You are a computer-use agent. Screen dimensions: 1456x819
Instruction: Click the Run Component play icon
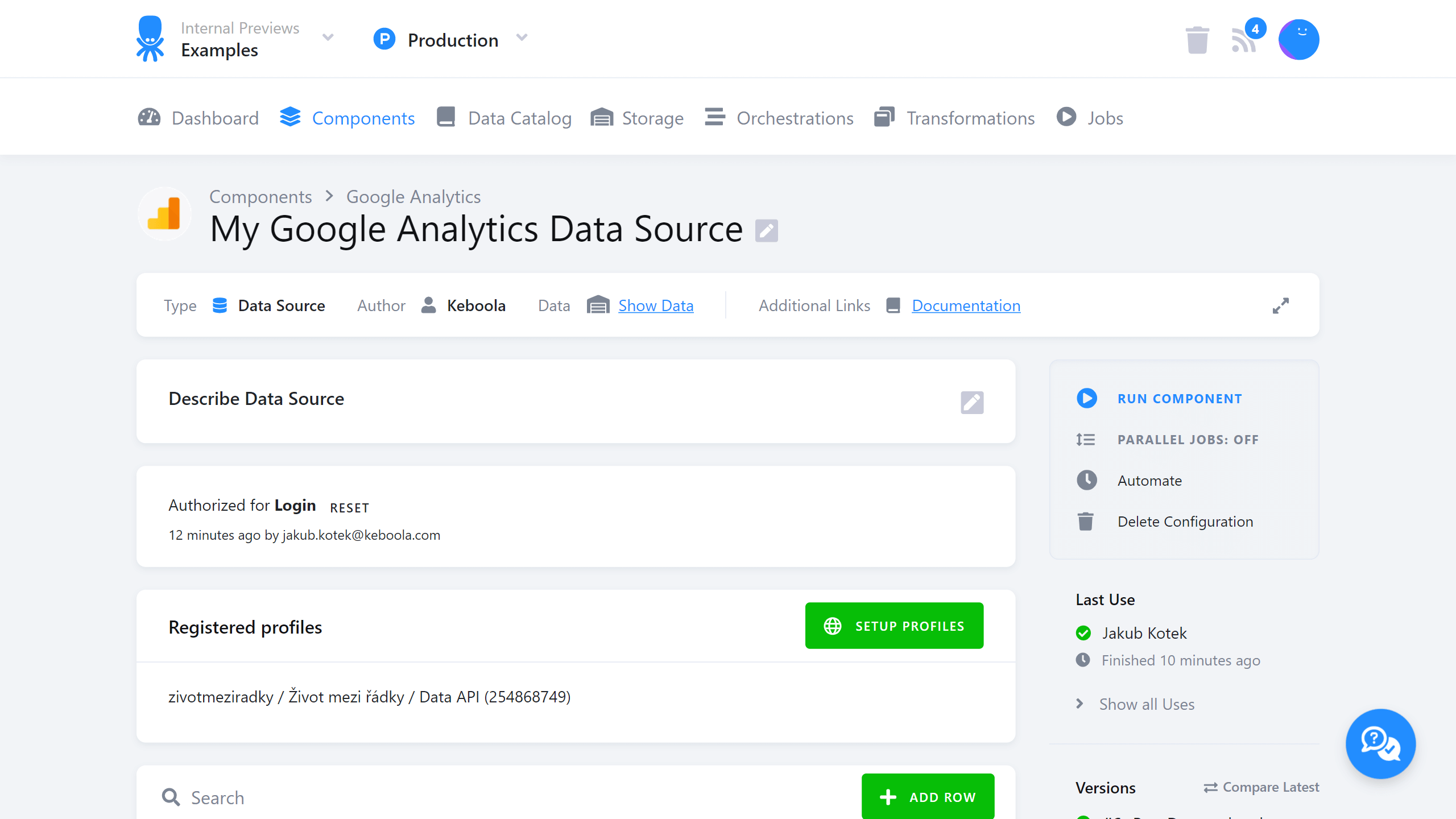1088,398
